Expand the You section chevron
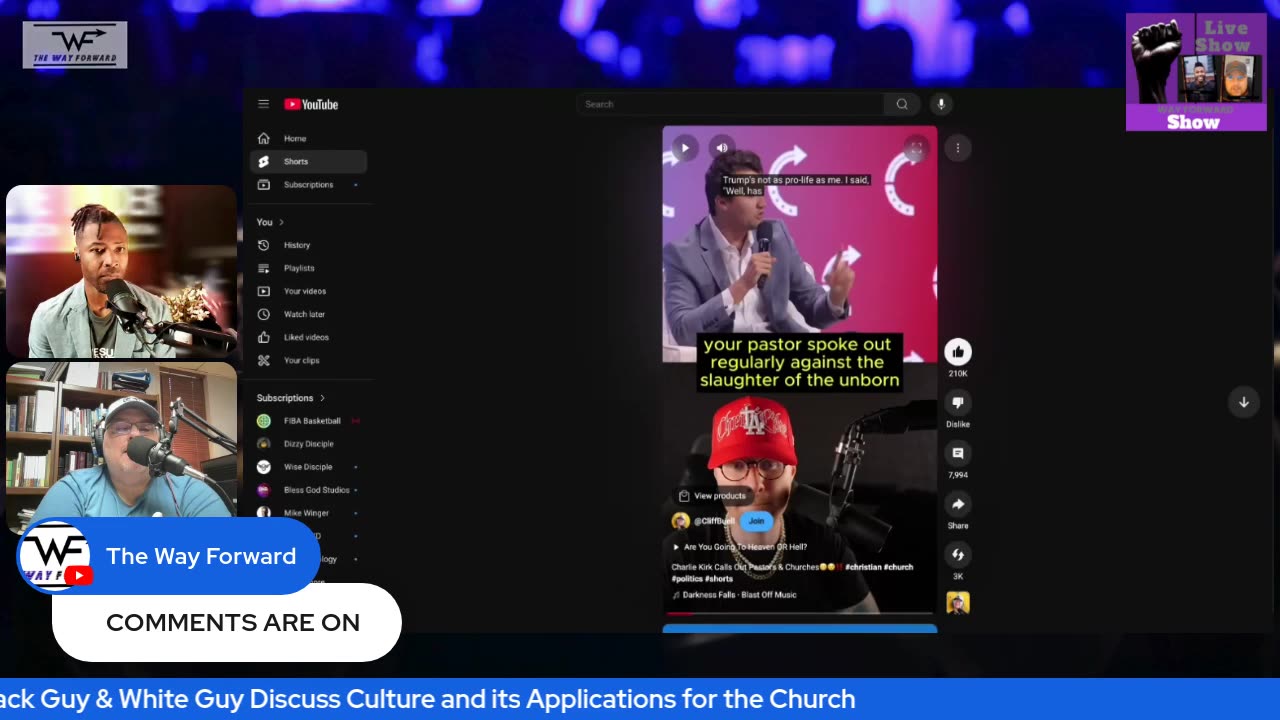 point(281,222)
